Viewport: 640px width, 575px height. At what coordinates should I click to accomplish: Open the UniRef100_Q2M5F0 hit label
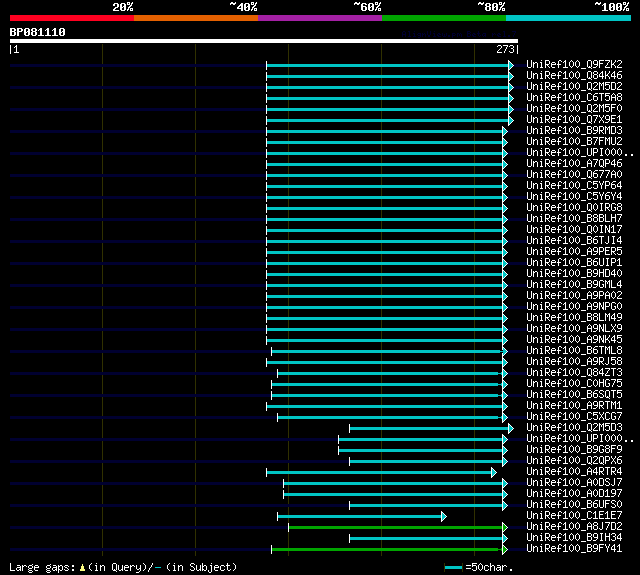tap(574, 109)
